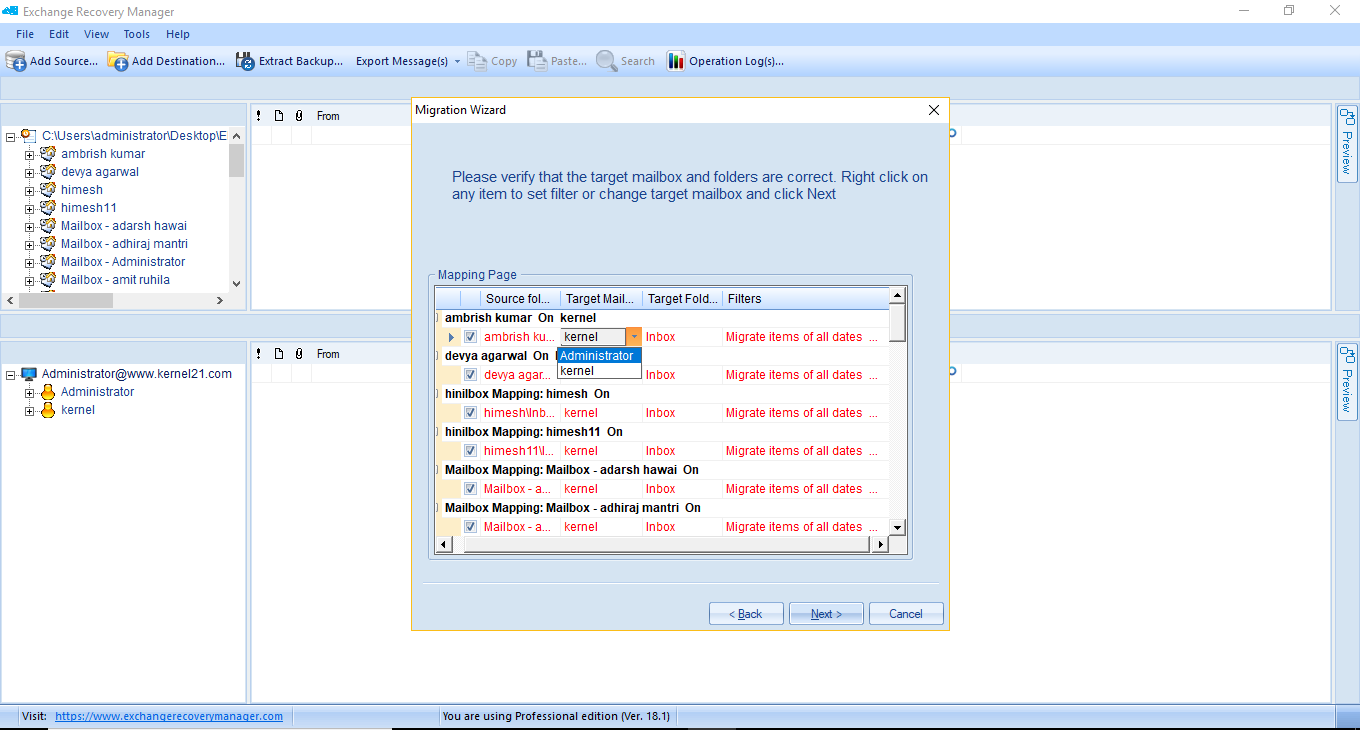This screenshot has height=730, width=1366.
Task: Click the attachment column icon in upper list
Action: pyautogui.click(x=298, y=116)
